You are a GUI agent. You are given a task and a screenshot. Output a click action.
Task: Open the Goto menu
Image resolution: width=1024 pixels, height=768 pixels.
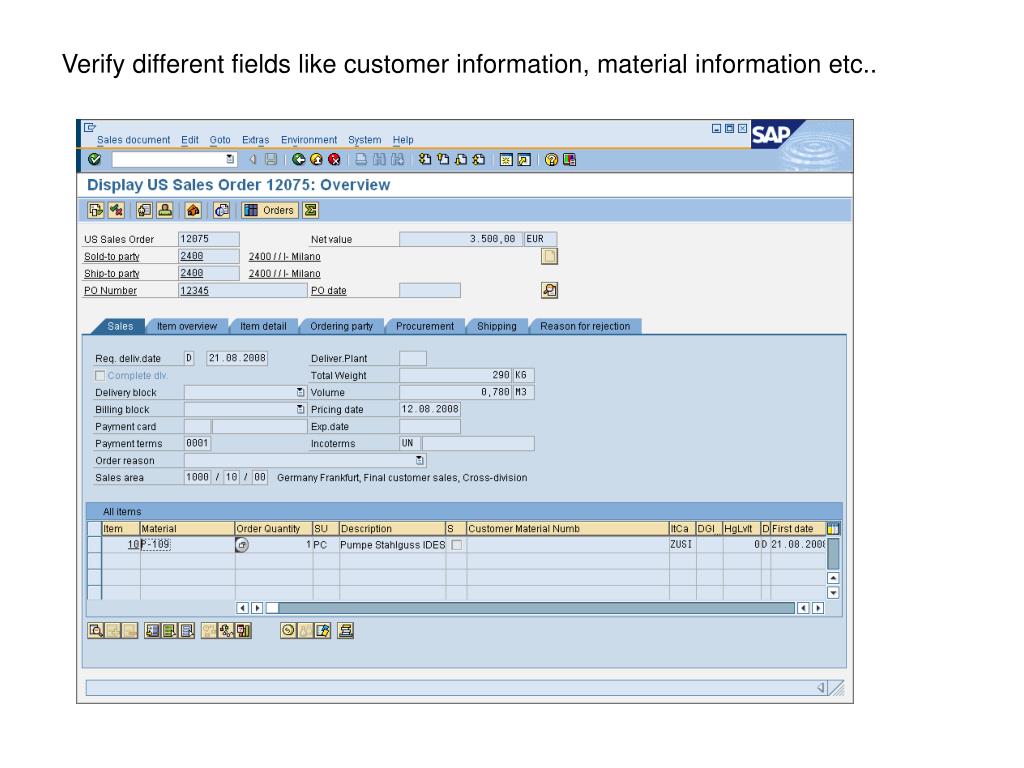(220, 140)
